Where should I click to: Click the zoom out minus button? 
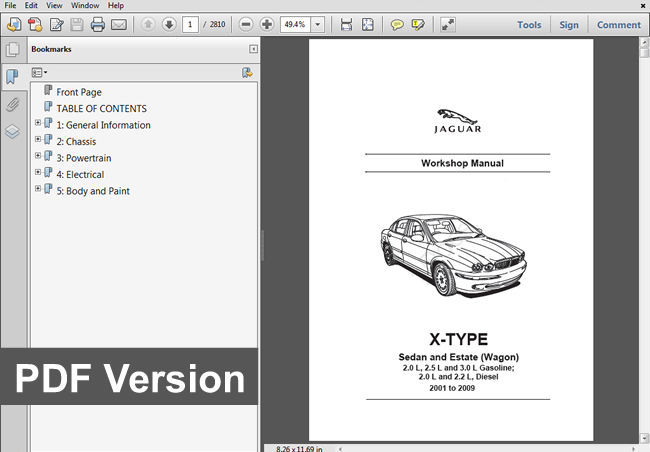(245, 24)
